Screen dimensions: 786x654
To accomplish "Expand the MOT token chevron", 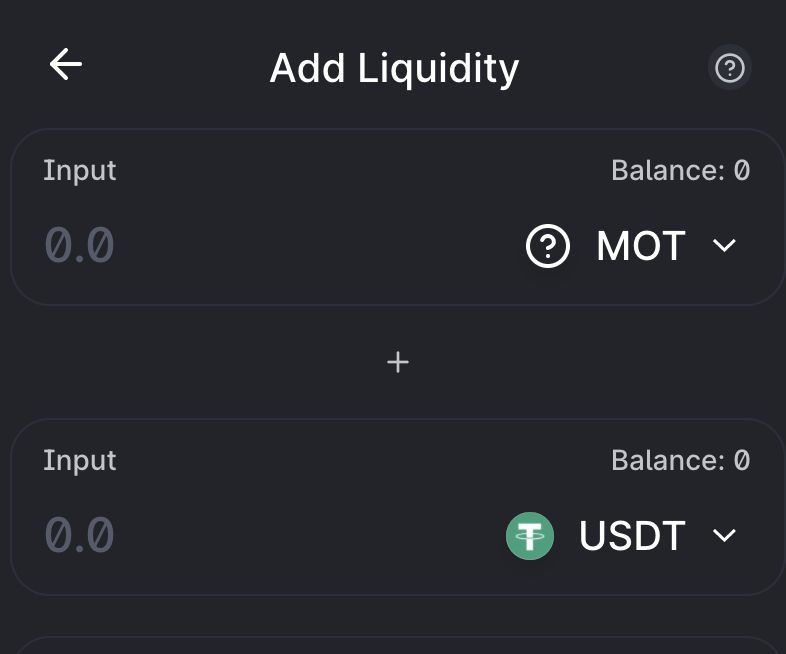I will click(724, 246).
